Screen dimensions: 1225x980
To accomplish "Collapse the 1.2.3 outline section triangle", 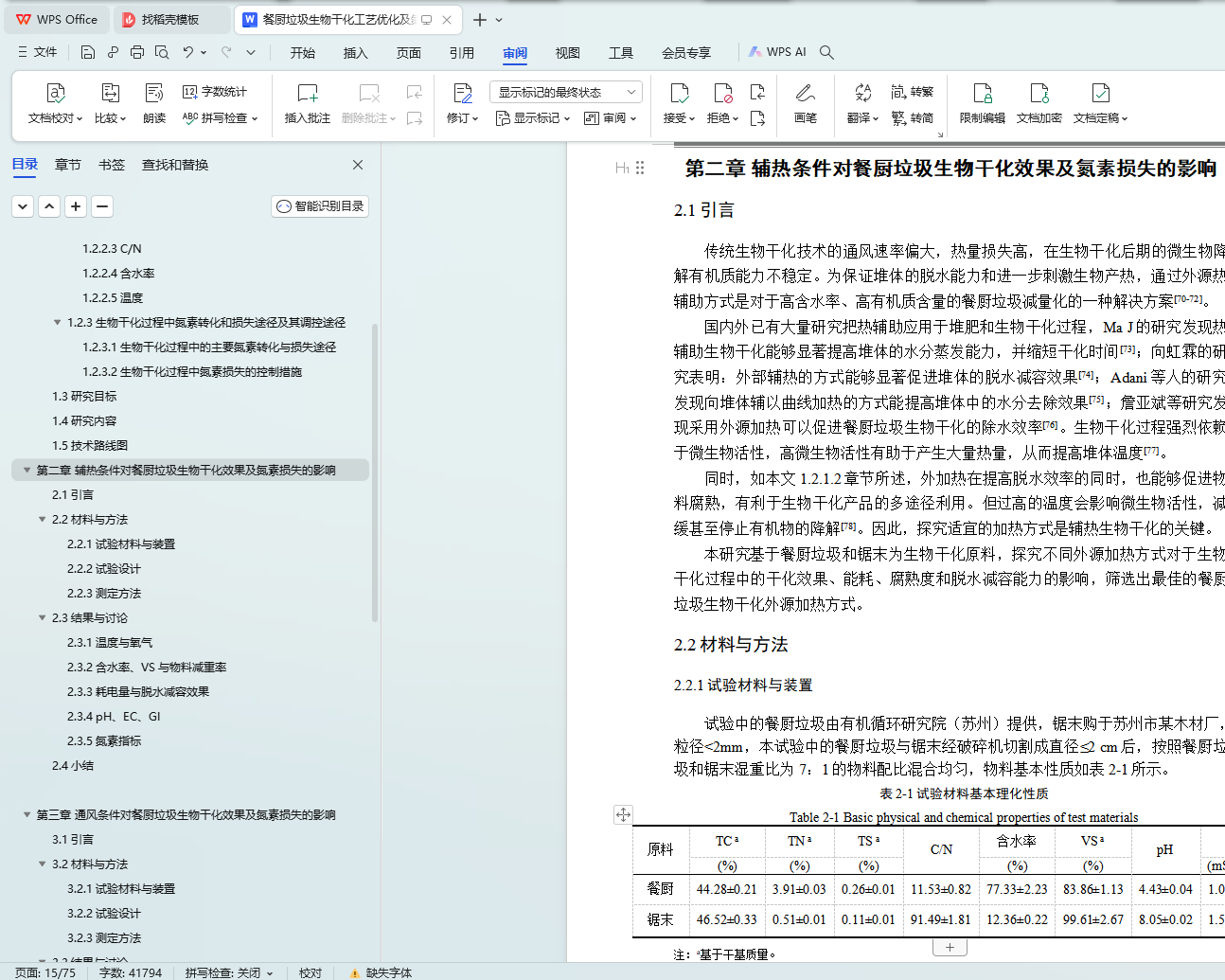I will tap(58, 323).
